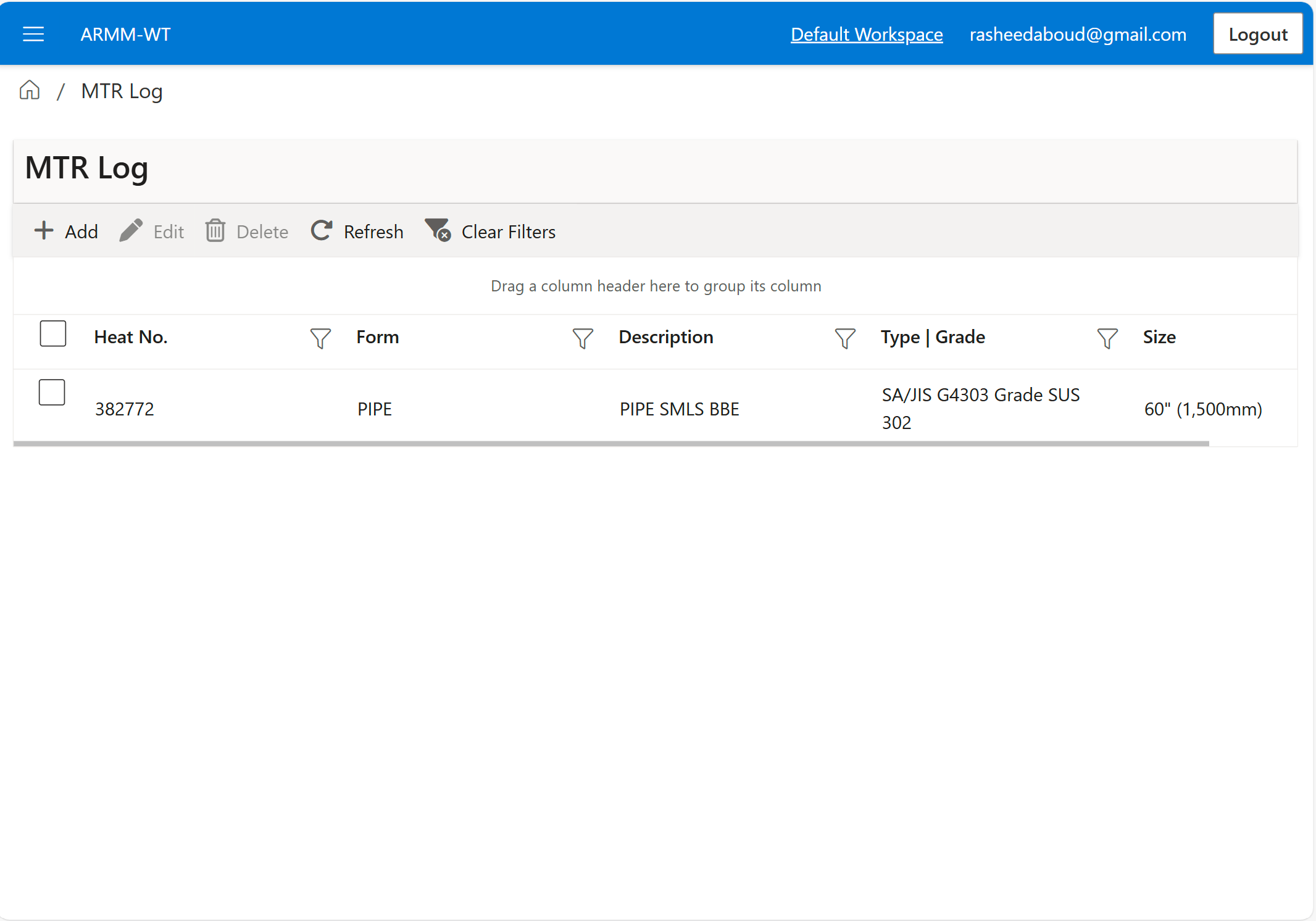The image size is (1316, 921).
Task: Open filter for Heat No. column
Action: [x=320, y=338]
